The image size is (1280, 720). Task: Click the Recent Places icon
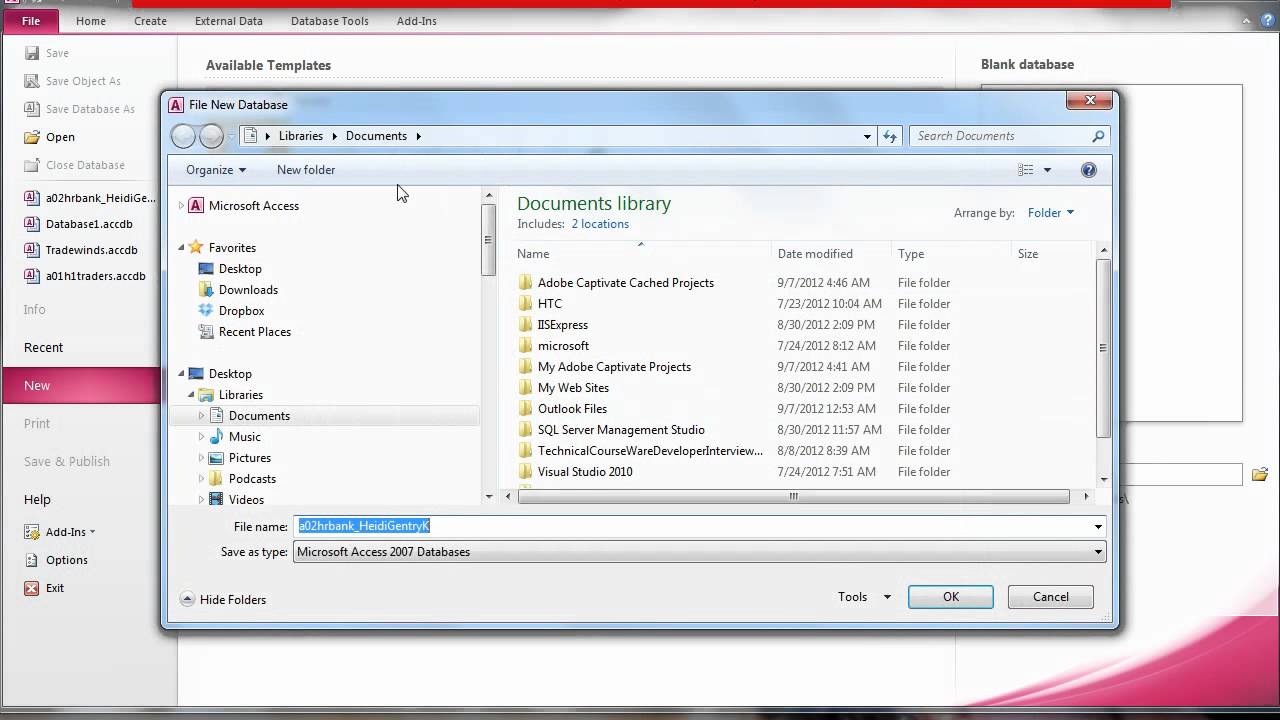pyautogui.click(x=206, y=331)
